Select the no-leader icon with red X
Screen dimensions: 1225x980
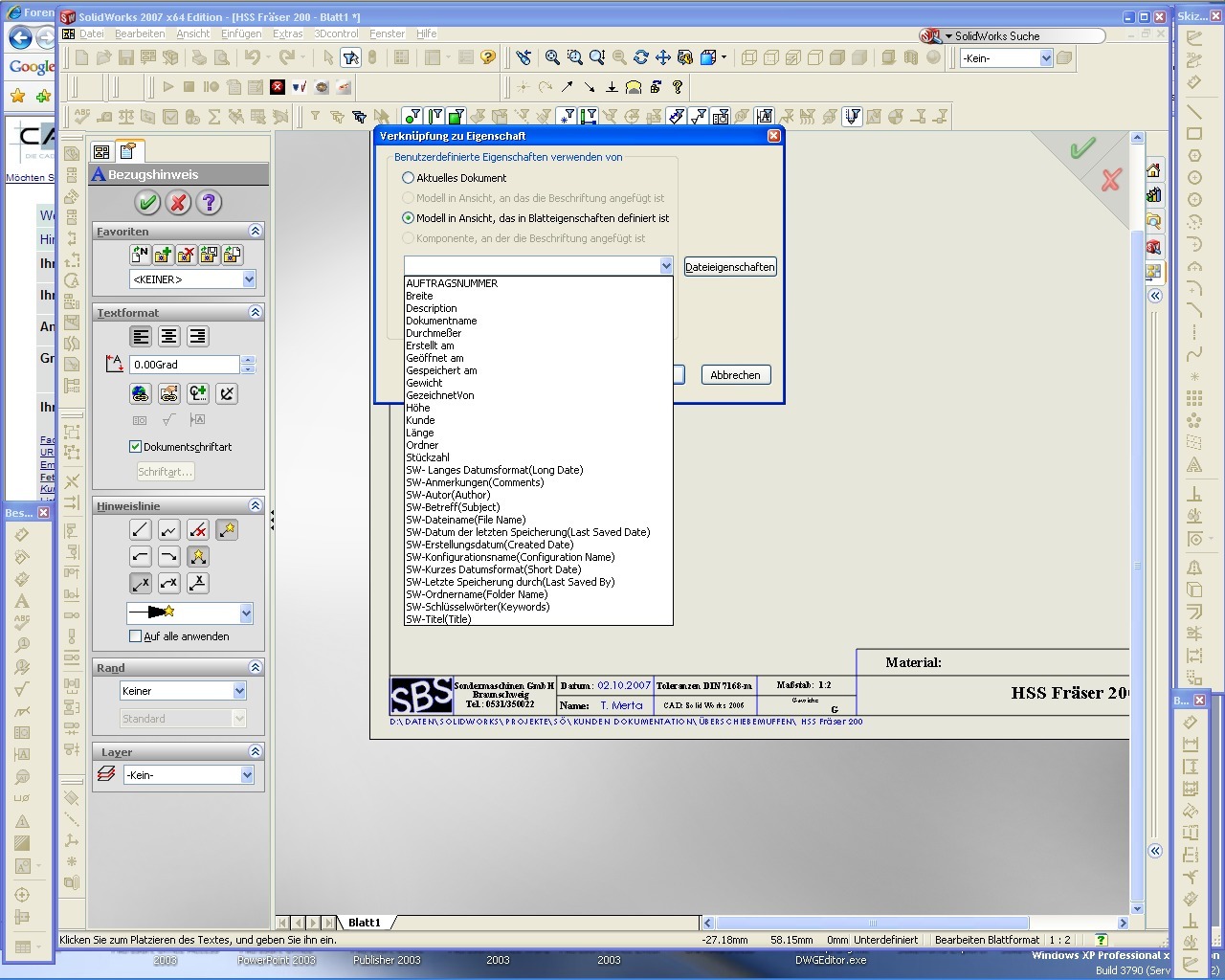pos(197,529)
